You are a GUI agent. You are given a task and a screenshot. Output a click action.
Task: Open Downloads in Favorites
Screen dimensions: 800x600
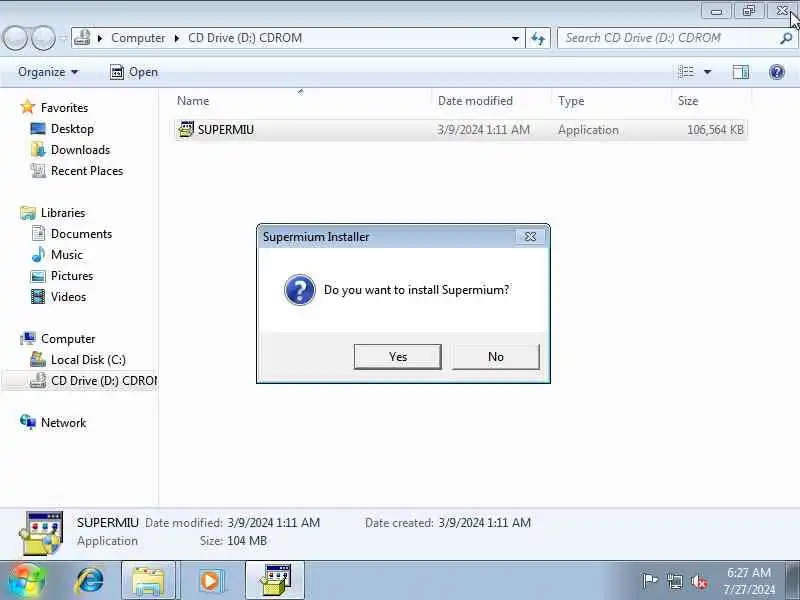(80, 149)
